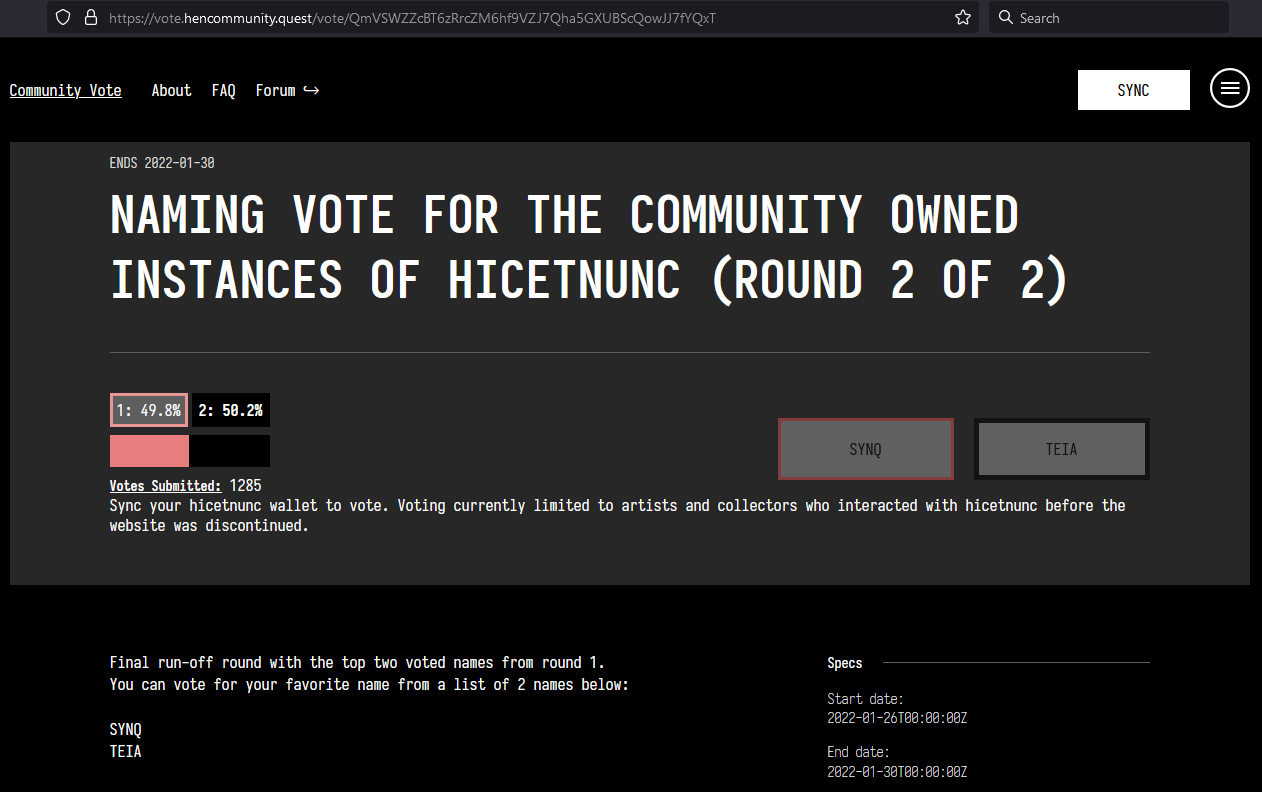This screenshot has width=1262, height=792.
Task: Click the padlock site security icon
Action: click(91, 17)
